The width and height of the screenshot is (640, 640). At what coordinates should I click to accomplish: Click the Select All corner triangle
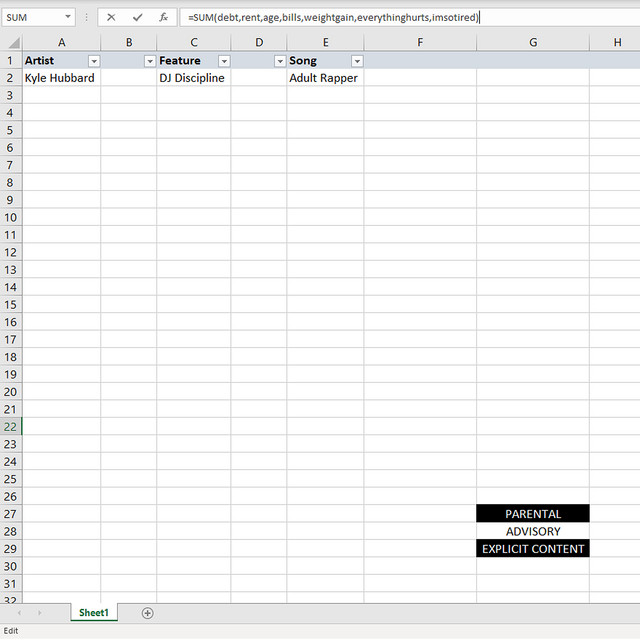11,42
